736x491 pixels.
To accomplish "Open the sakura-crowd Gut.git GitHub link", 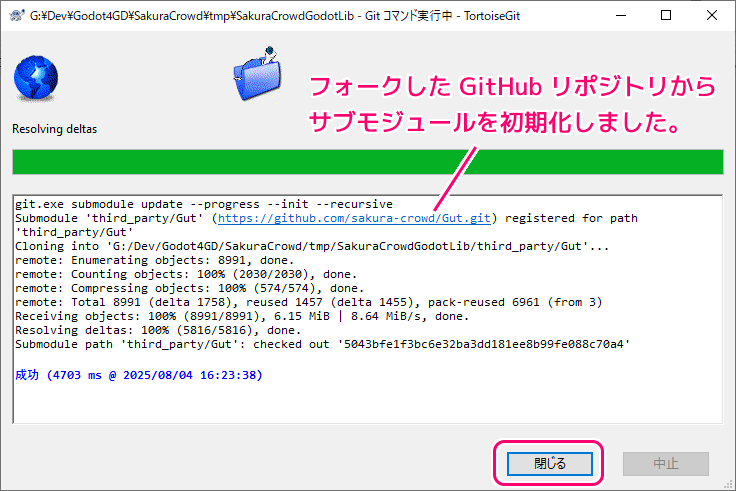I will click(x=357, y=218).
